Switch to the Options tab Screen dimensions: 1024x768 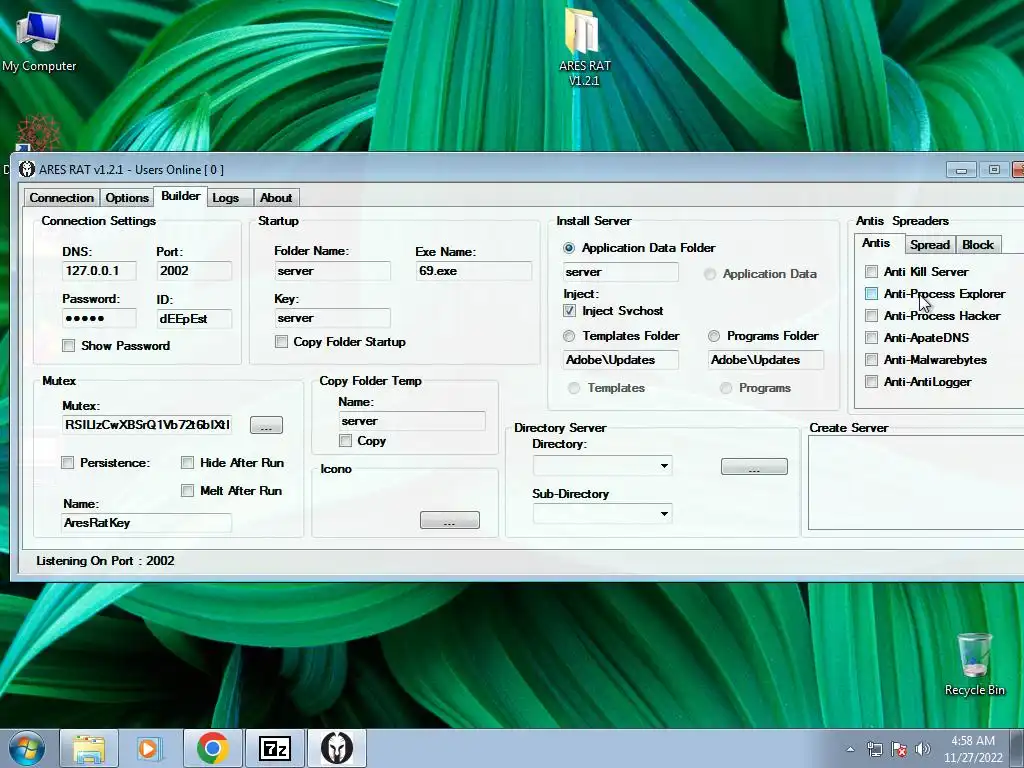click(127, 198)
